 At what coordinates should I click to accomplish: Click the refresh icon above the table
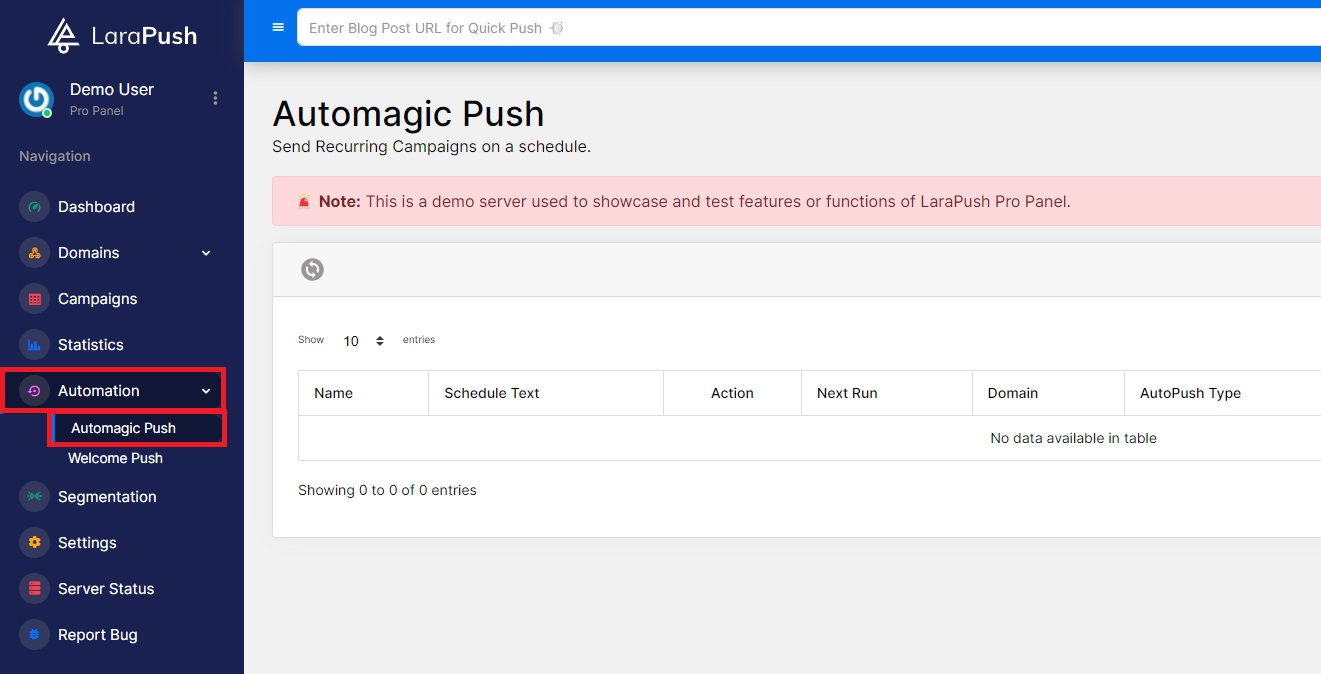click(x=312, y=269)
